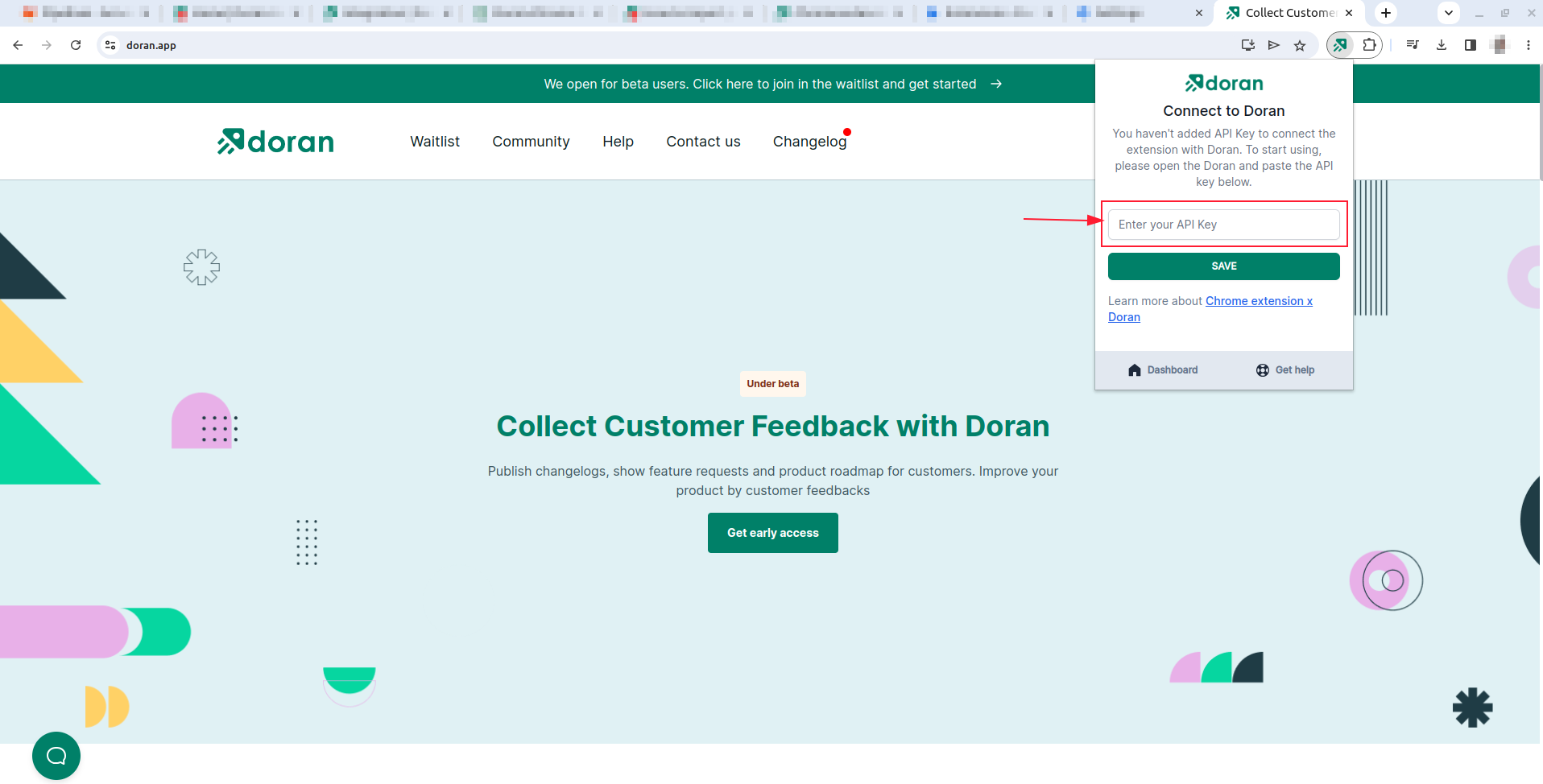Open the site information icon in address bar
1543x784 pixels.
coord(110,45)
